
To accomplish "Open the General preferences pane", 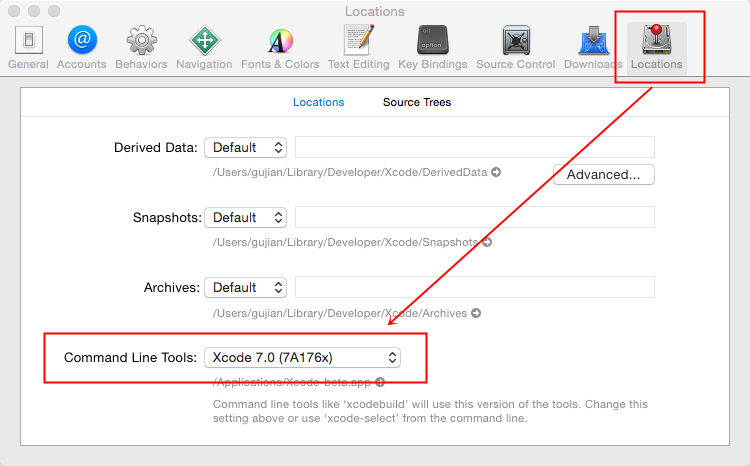I will tap(29, 48).
